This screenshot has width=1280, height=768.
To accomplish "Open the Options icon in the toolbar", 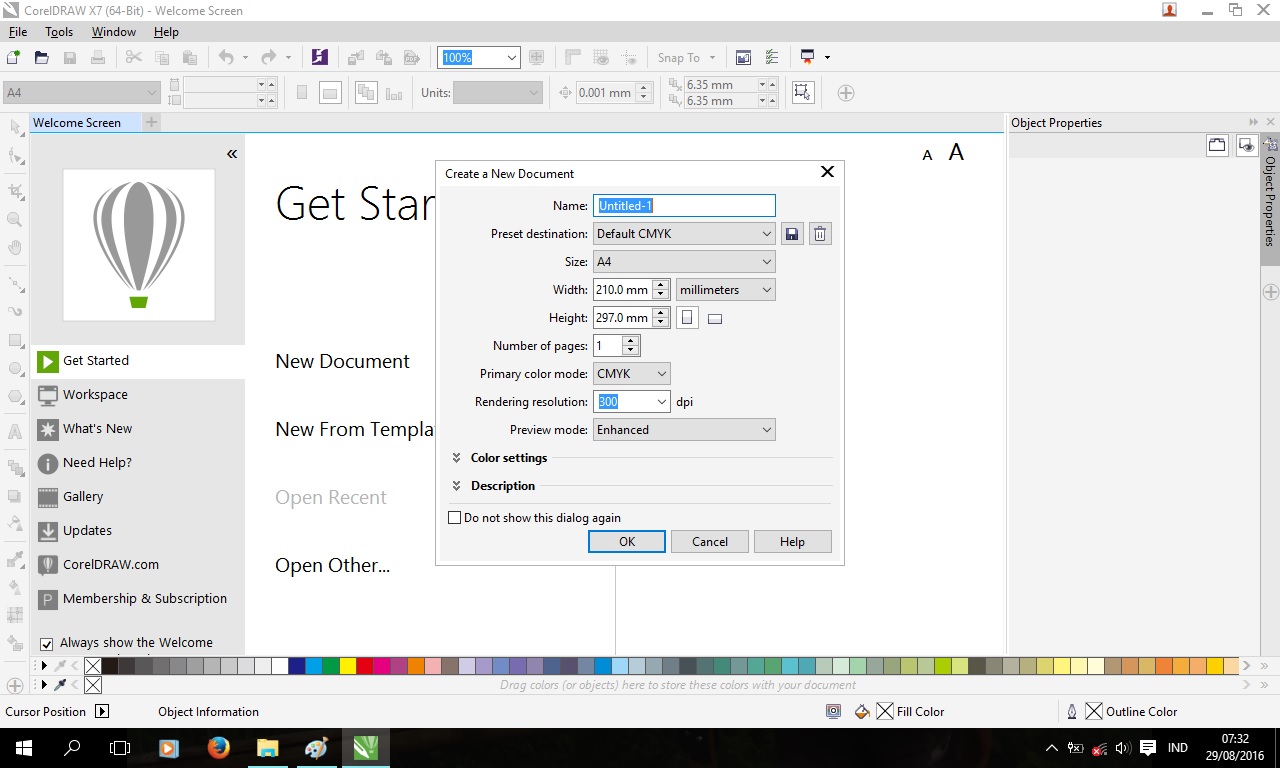I will click(x=771, y=58).
